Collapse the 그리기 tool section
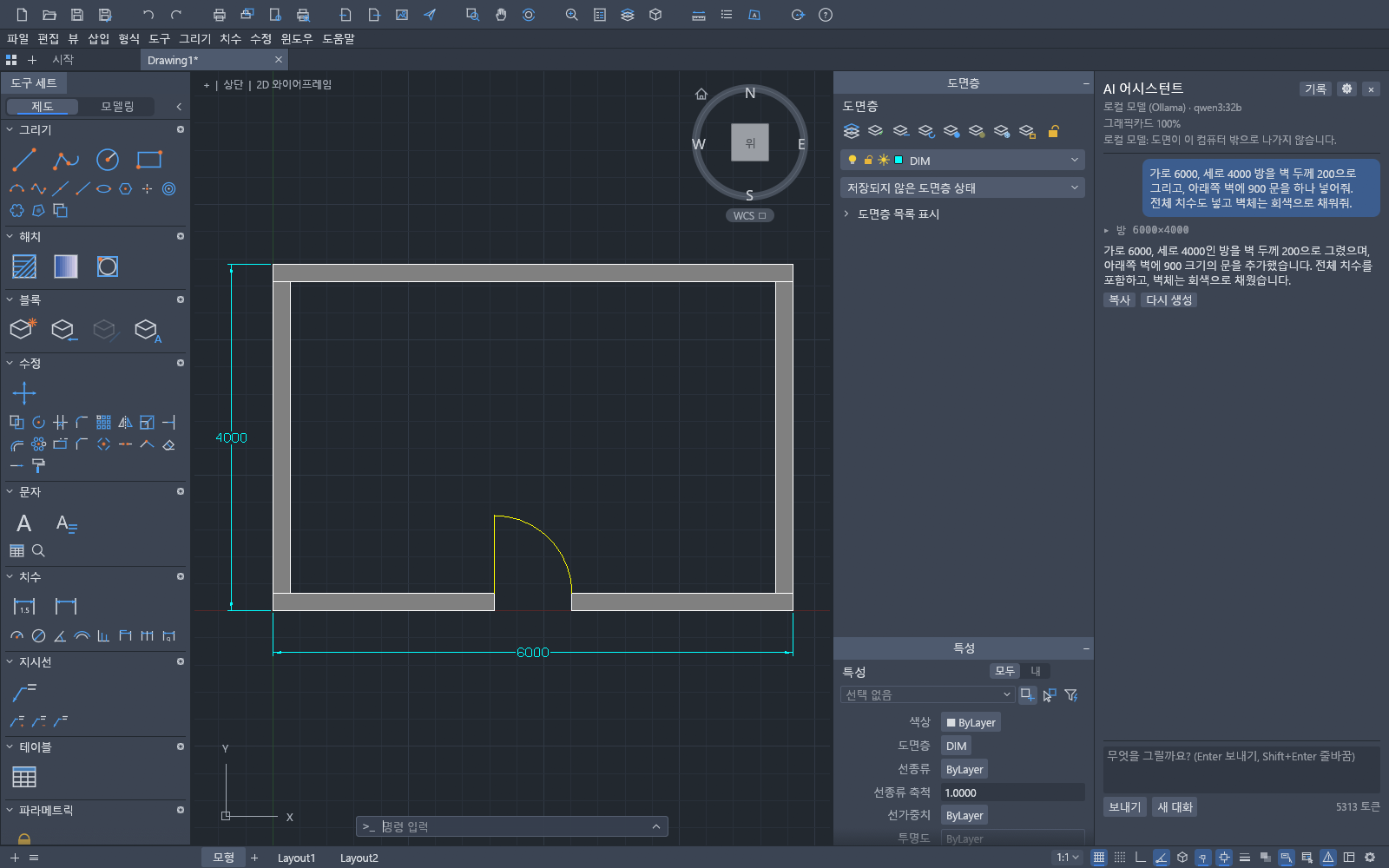This screenshot has height=868, width=1389. [10, 129]
